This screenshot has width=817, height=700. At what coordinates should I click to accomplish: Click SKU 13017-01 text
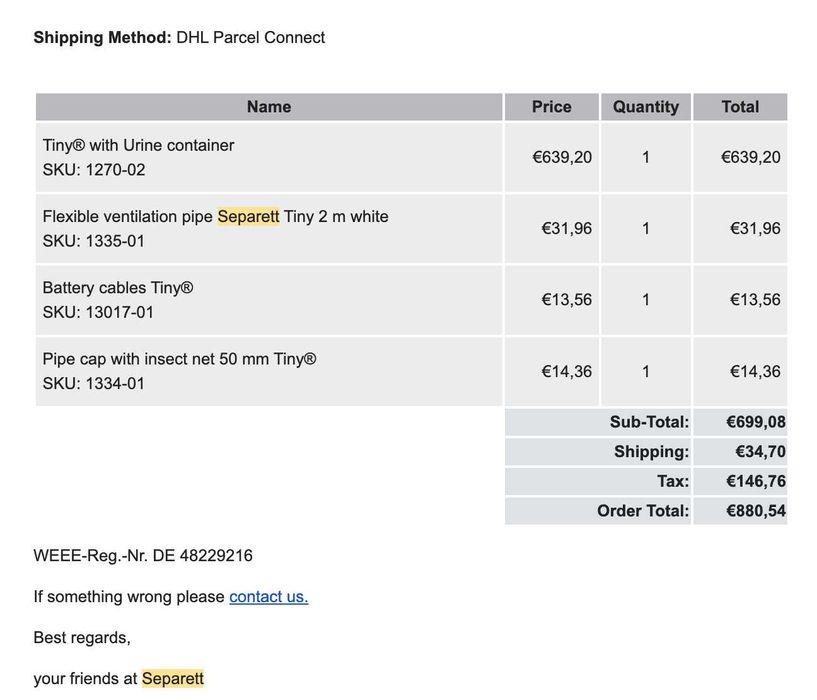(98, 312)
